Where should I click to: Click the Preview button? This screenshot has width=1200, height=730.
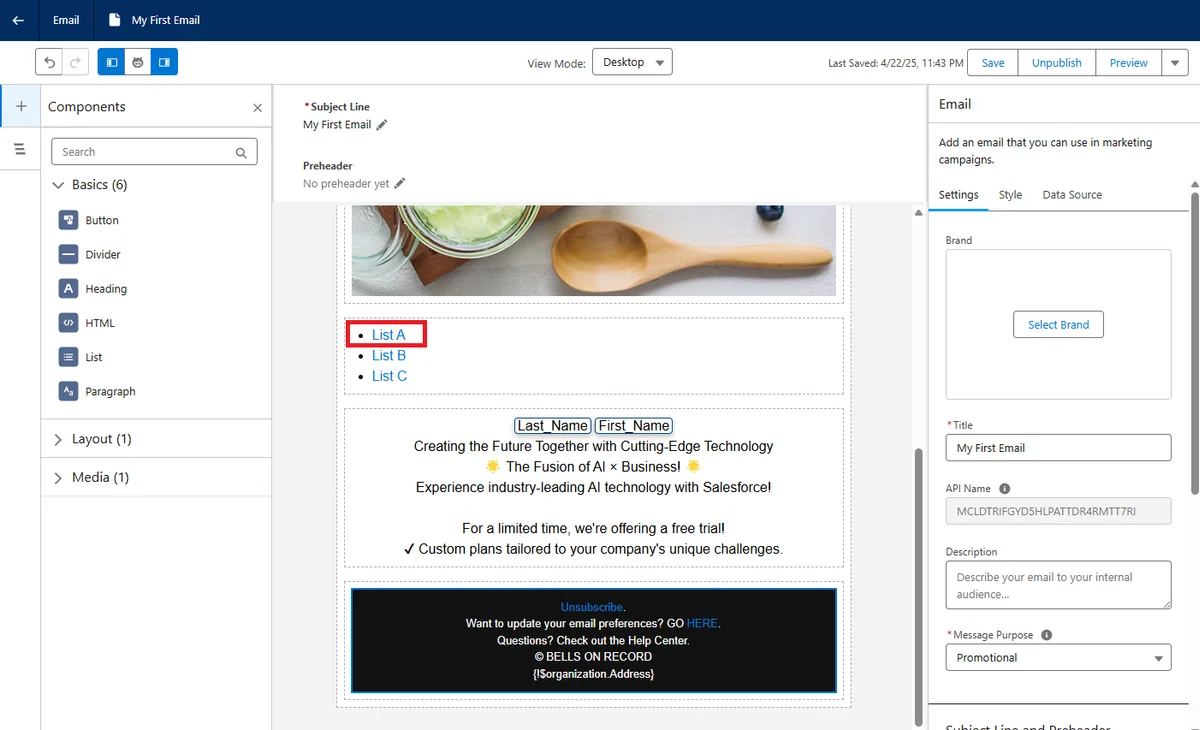[x=1129, y=62]
